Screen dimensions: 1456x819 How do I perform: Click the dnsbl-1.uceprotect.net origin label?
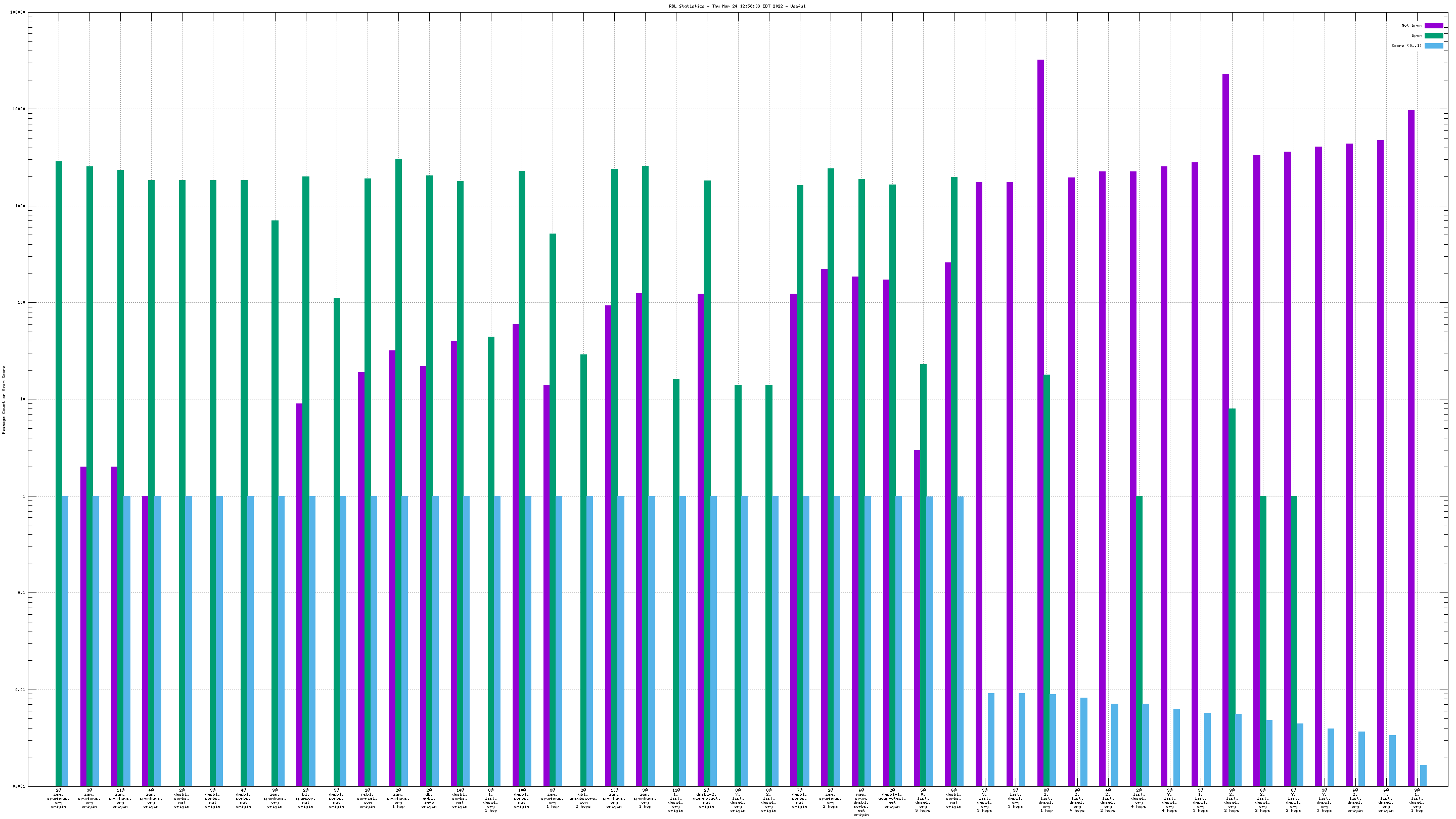(892, 798)
